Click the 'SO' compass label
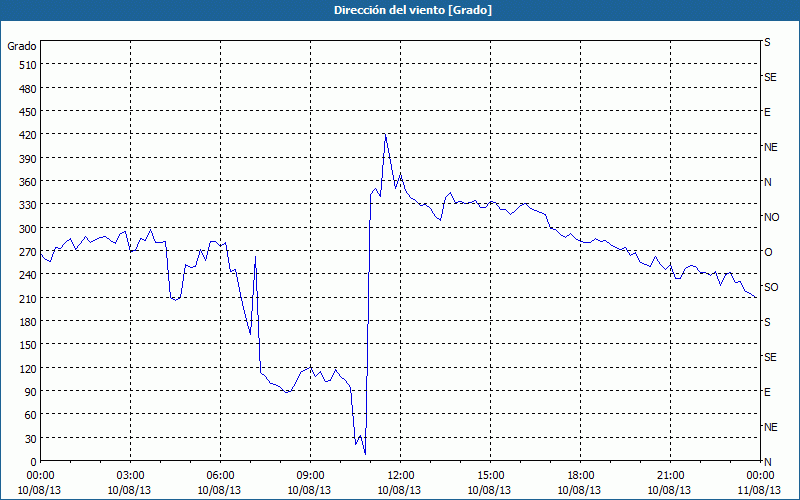Viewport: 800px width, 500px height. 771,287
